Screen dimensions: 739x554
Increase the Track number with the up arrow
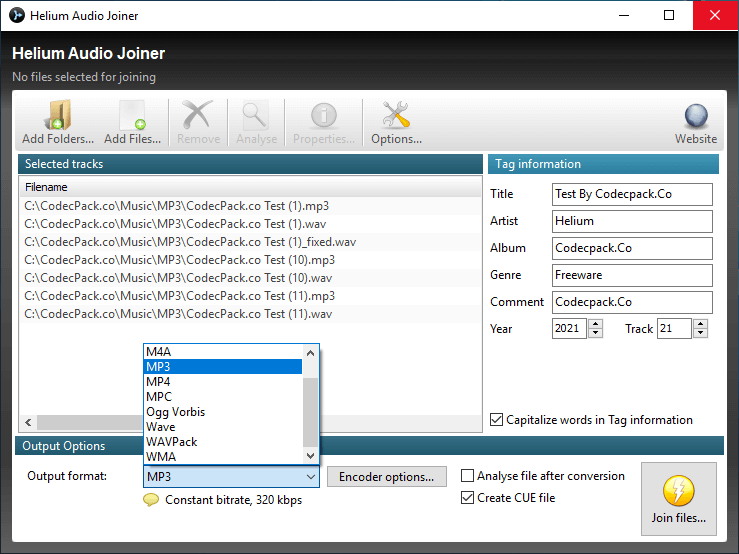tap(701, 324)
